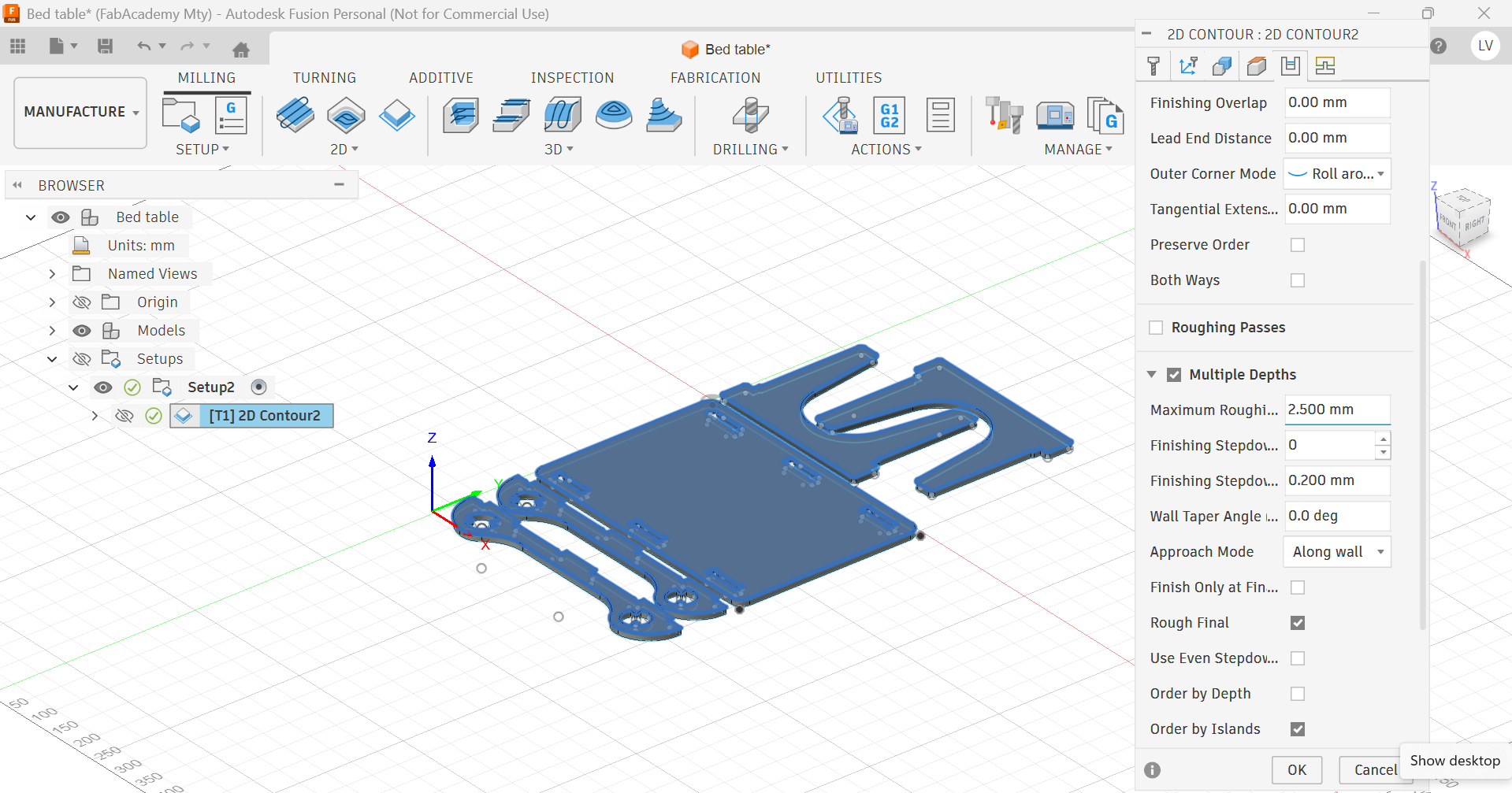Uncheck the Rough Final checkbox
The height and width of the screenshot is (793, 1512).
coord(1298,623)
